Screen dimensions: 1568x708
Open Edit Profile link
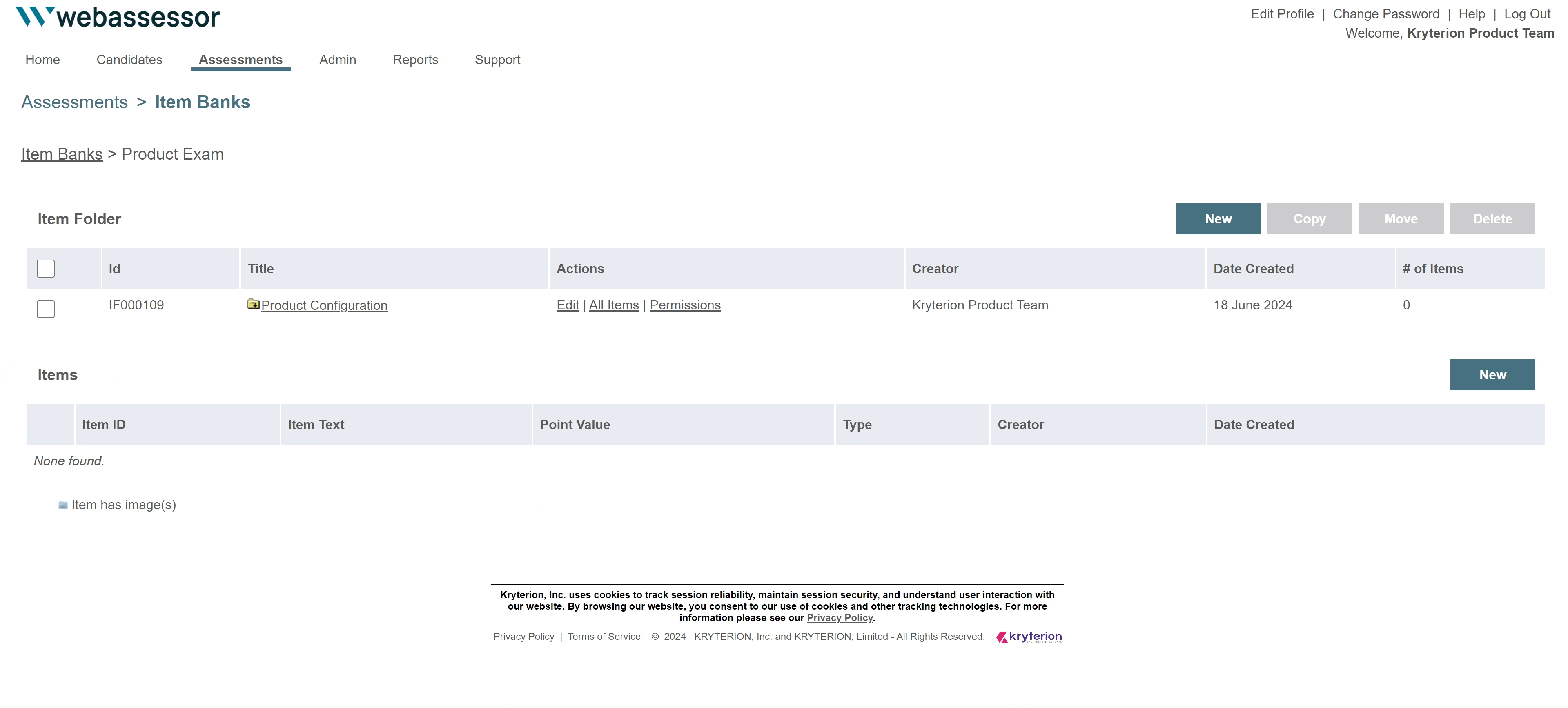(1282, 14)
